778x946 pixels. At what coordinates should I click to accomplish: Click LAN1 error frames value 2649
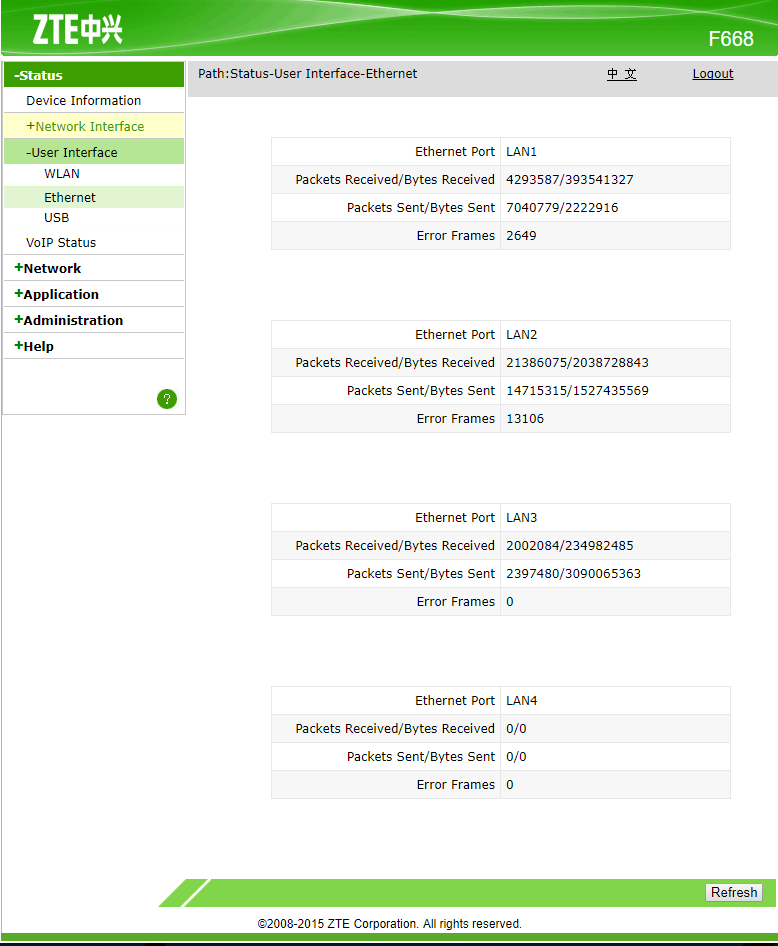pos(521,235)
